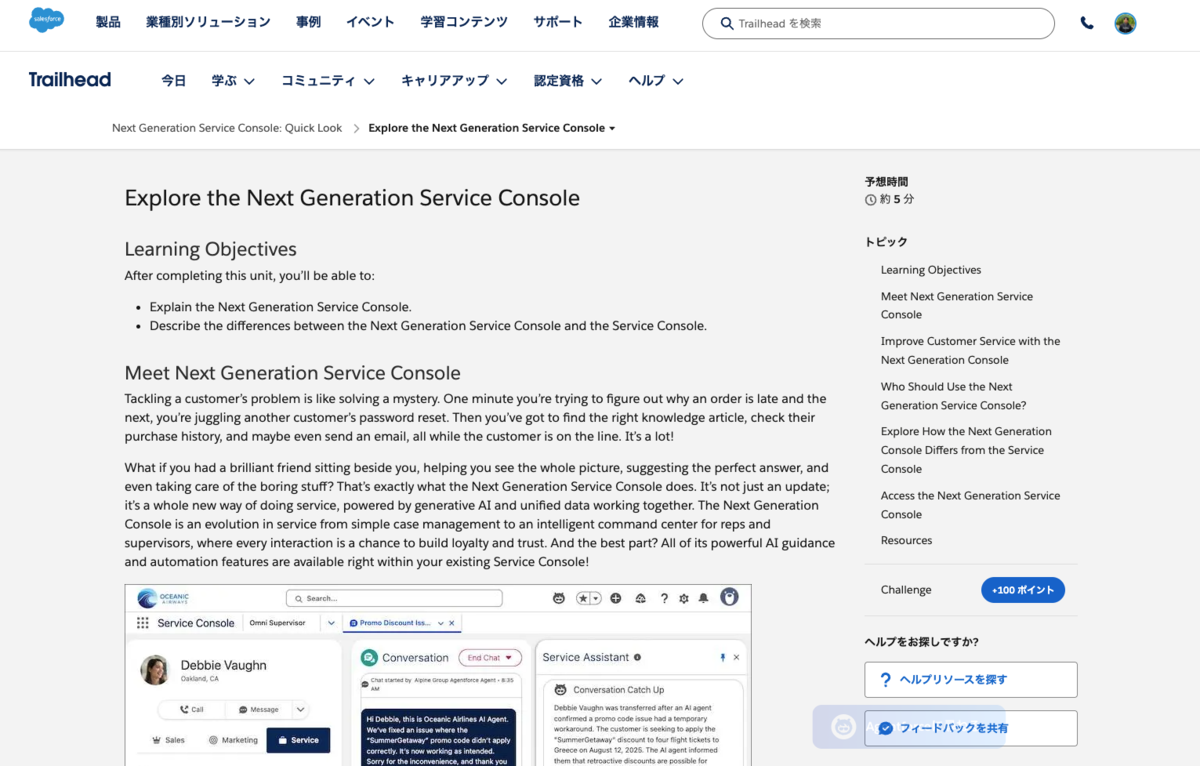Image resolution: width=1200 pixels, height=766 pixels.
Task: Jump to Improve Customer Service topic
Action: (970, 350)
